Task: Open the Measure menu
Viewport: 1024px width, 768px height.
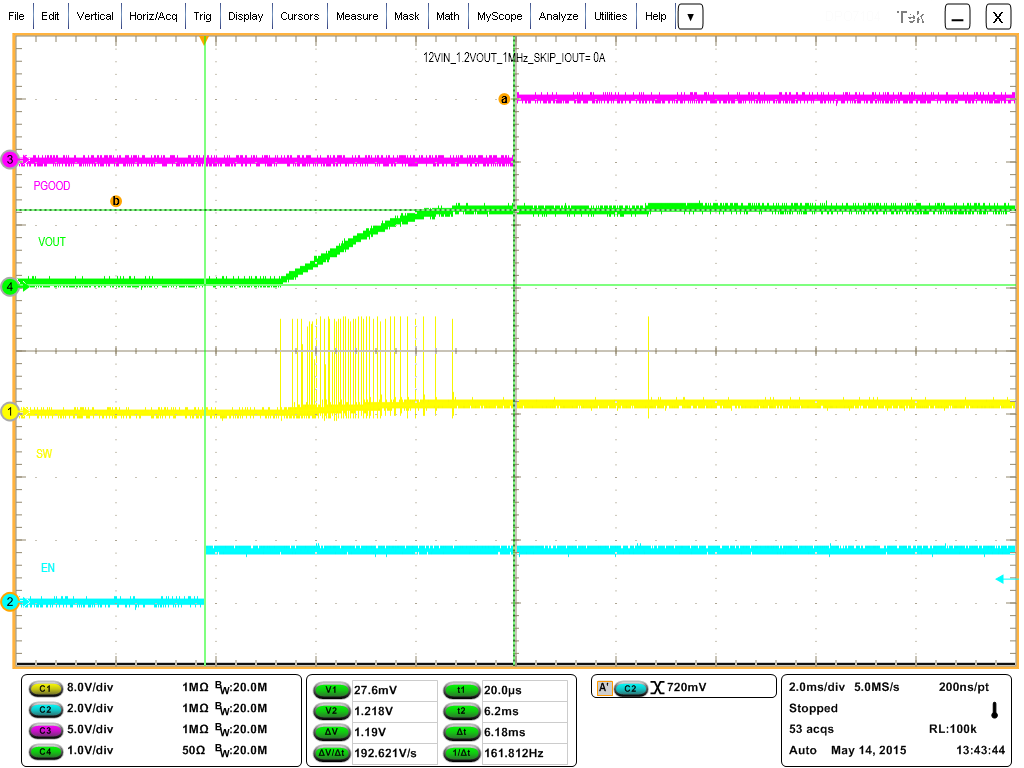Action: pos(357,16)
